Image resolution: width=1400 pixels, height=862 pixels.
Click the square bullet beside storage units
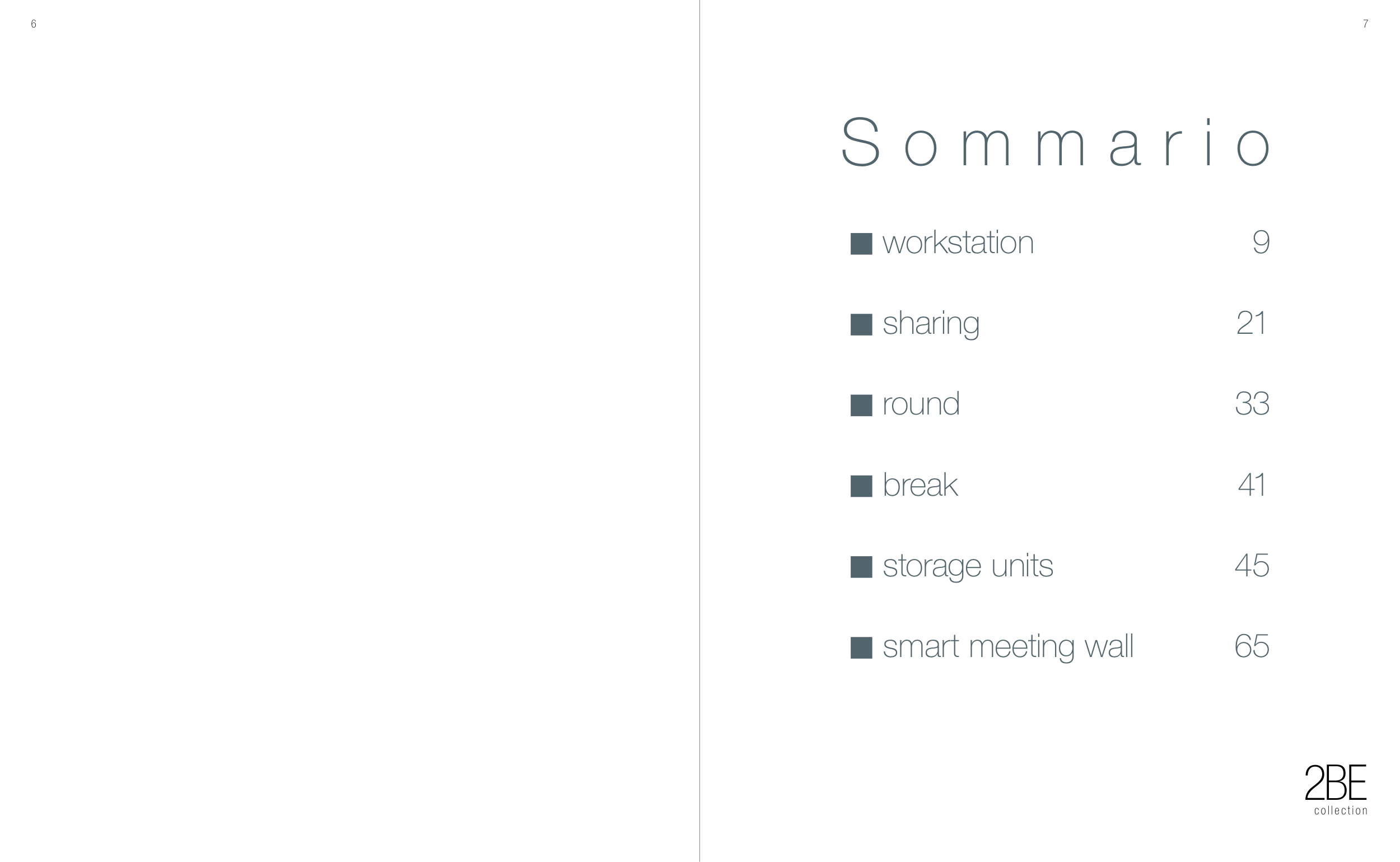861,567
